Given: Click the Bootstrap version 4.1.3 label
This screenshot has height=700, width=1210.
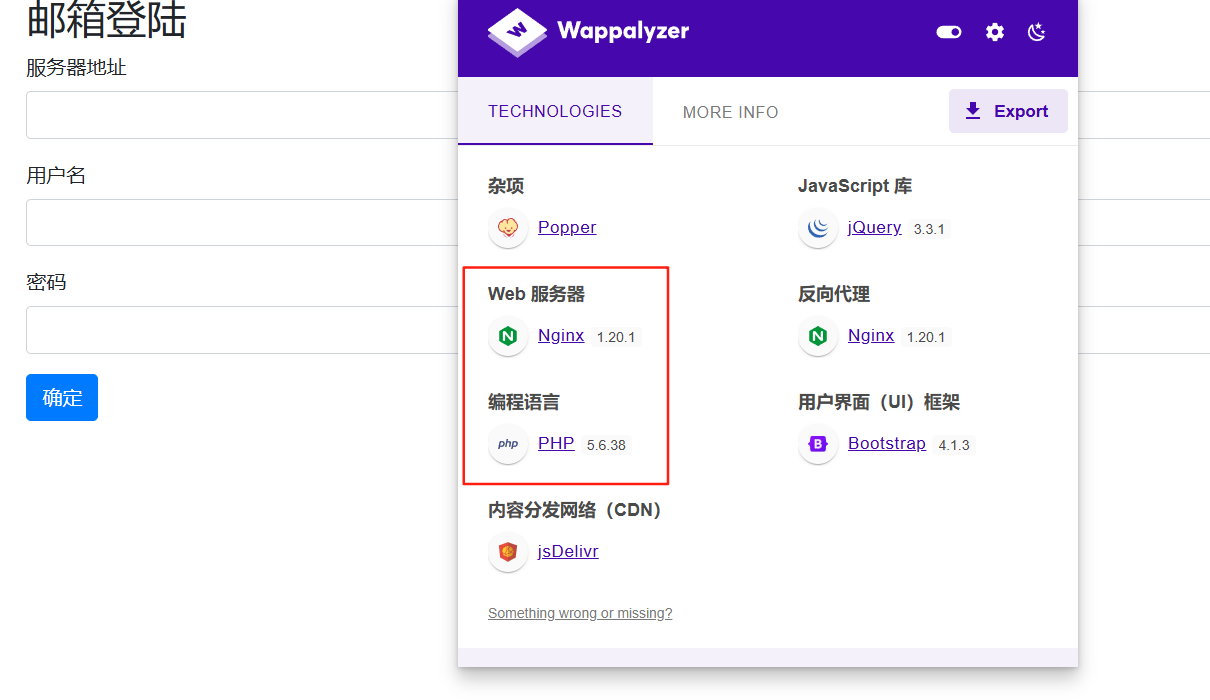Looking at the screenshot, I should pos(954,445).
